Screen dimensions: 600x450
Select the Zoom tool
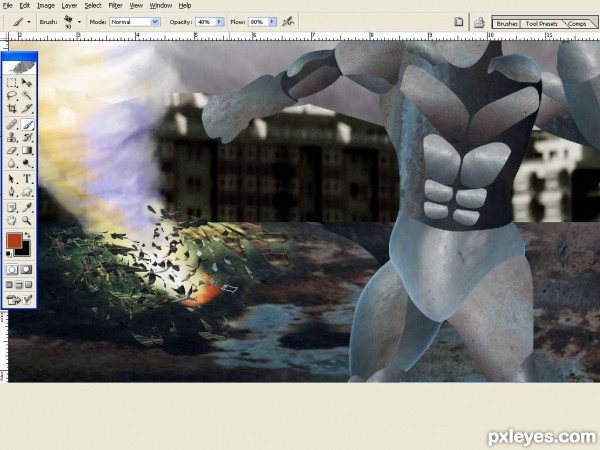[x=26, y=220]
